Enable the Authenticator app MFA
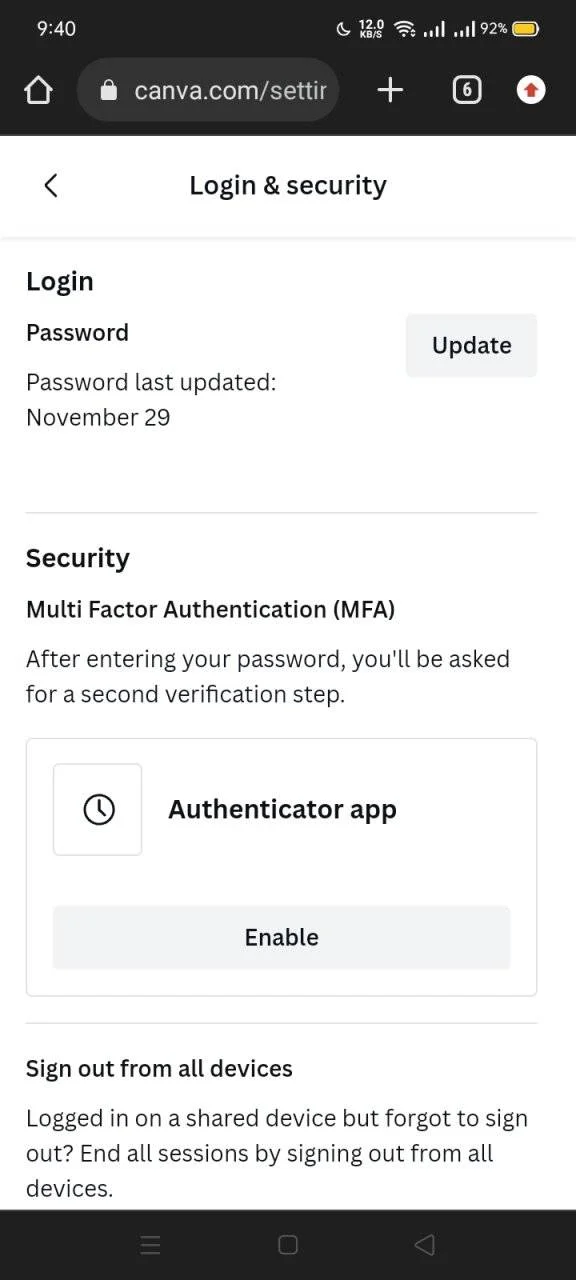The height and width of the screenshot is (1280, 576). (x=282, y=937)
